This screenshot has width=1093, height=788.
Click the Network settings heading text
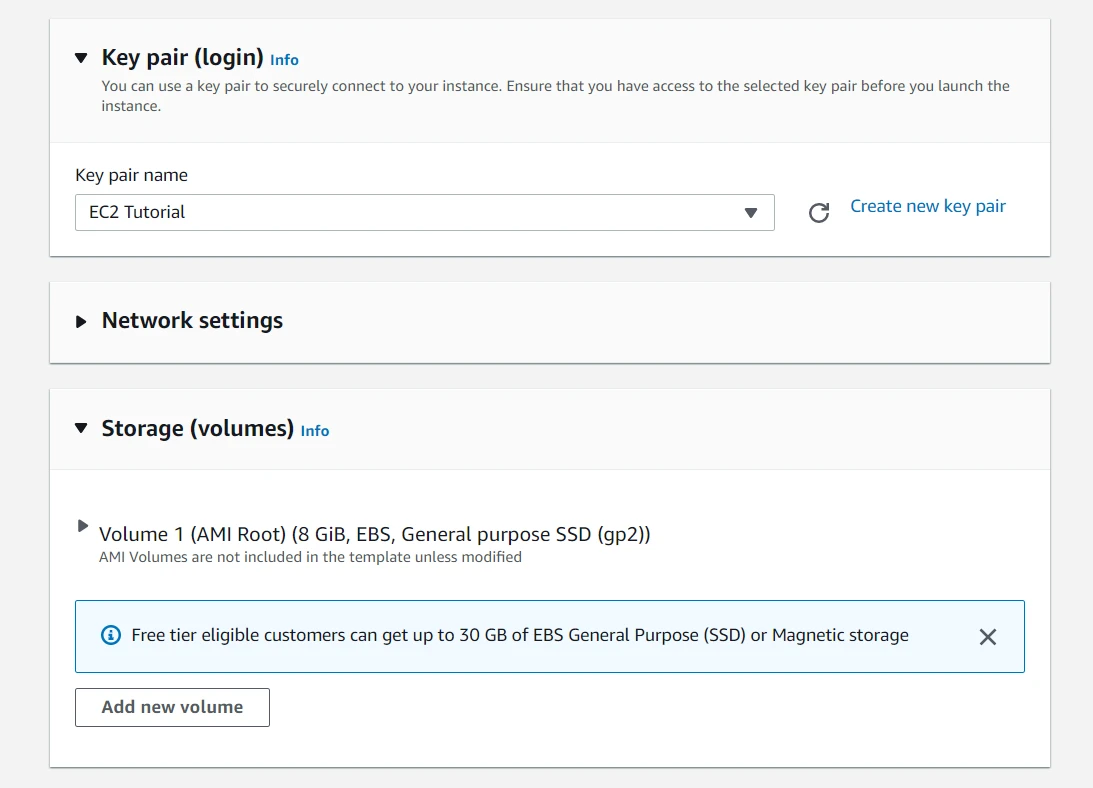[x=191, y=321]
